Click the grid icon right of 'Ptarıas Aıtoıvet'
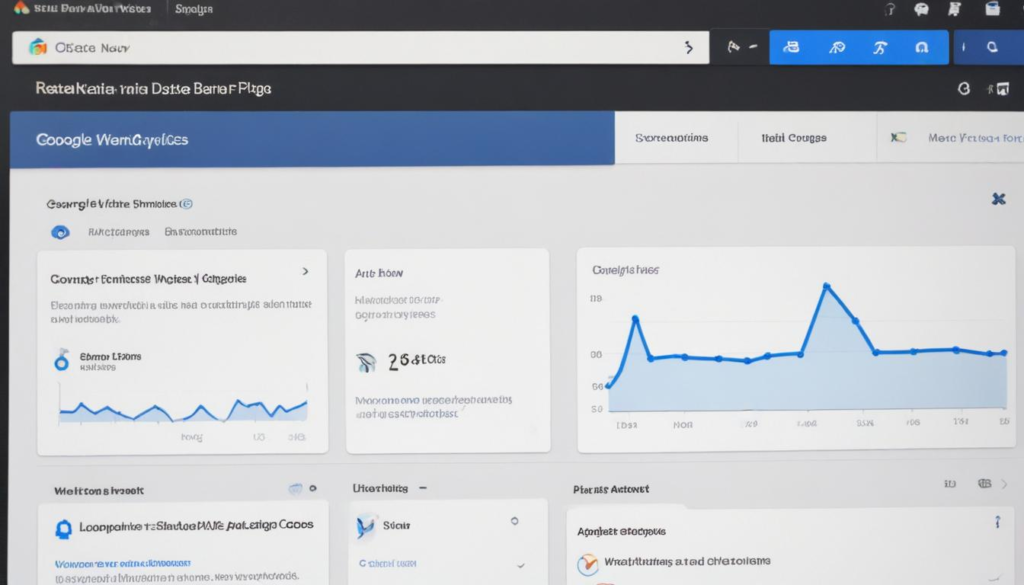The width and height of the screenshot is (1024, 585). tap(984, 483)
